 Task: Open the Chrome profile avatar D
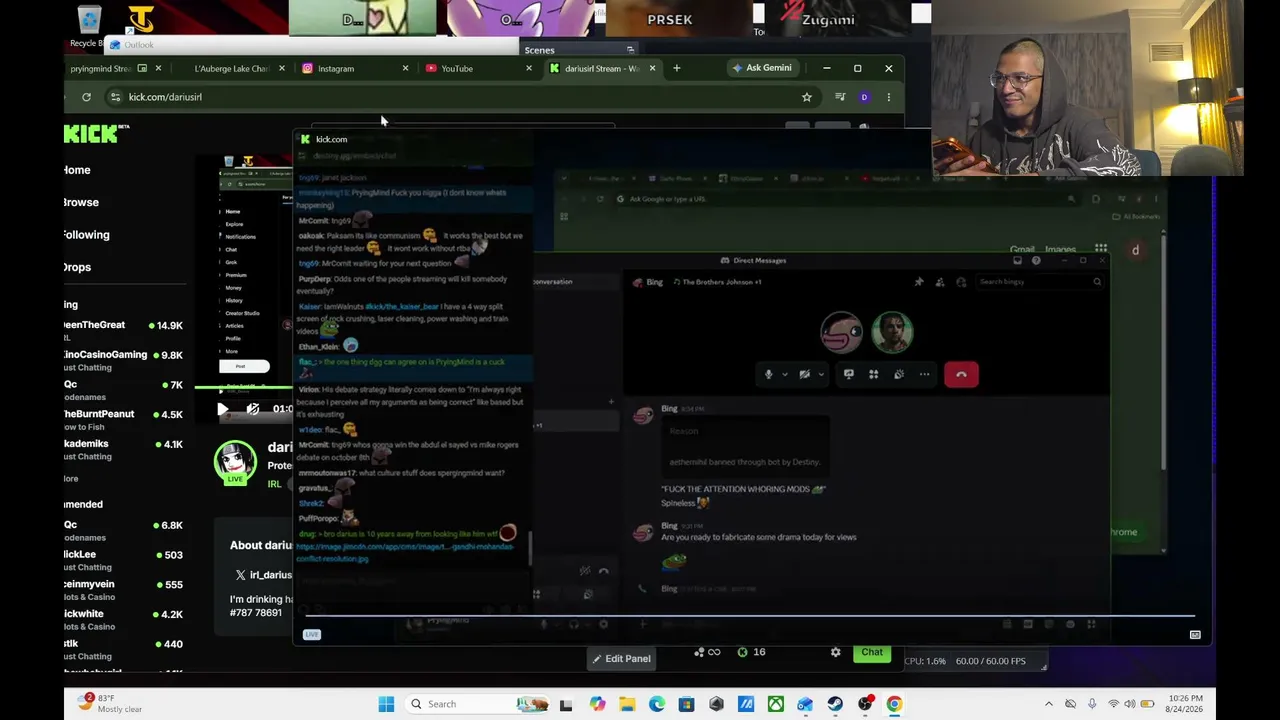pyautogui.click(x=864, y=97)
